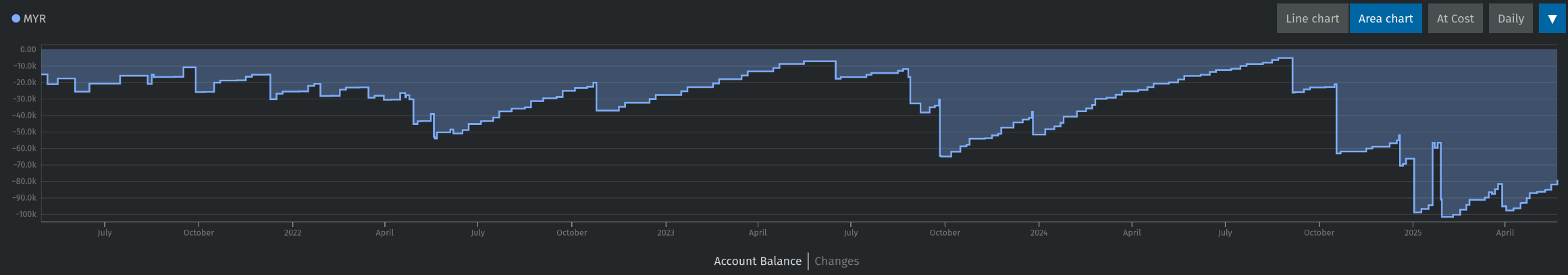Click the 2025 x-axis label
Viewport: 1568px width, 275px height.
click(x=1413, y=232)
